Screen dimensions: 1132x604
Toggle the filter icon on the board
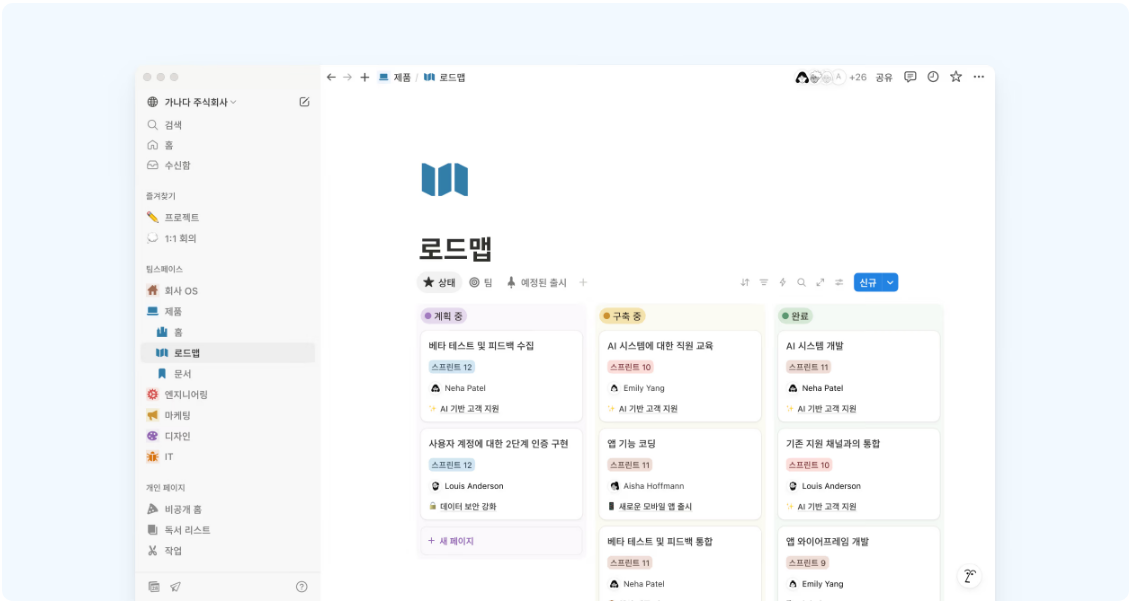pyautogui.click(x=763, y=282)
